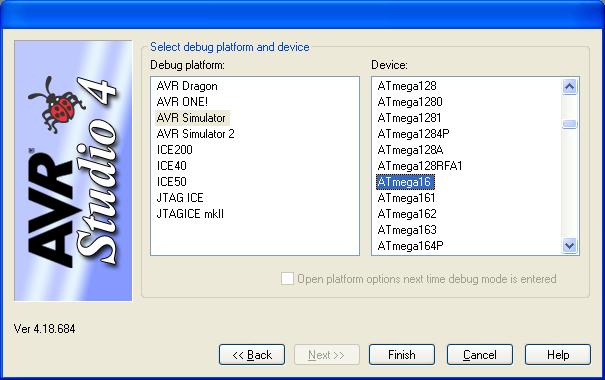Toggle Open platform options checkbox
This screenshot has width=605, height=380.
287,279
